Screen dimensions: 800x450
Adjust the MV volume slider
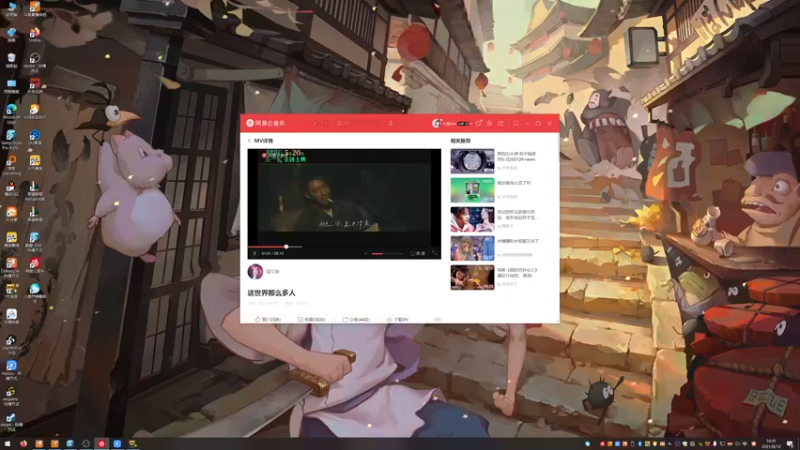pyautogui.click(x=387, y=254)
